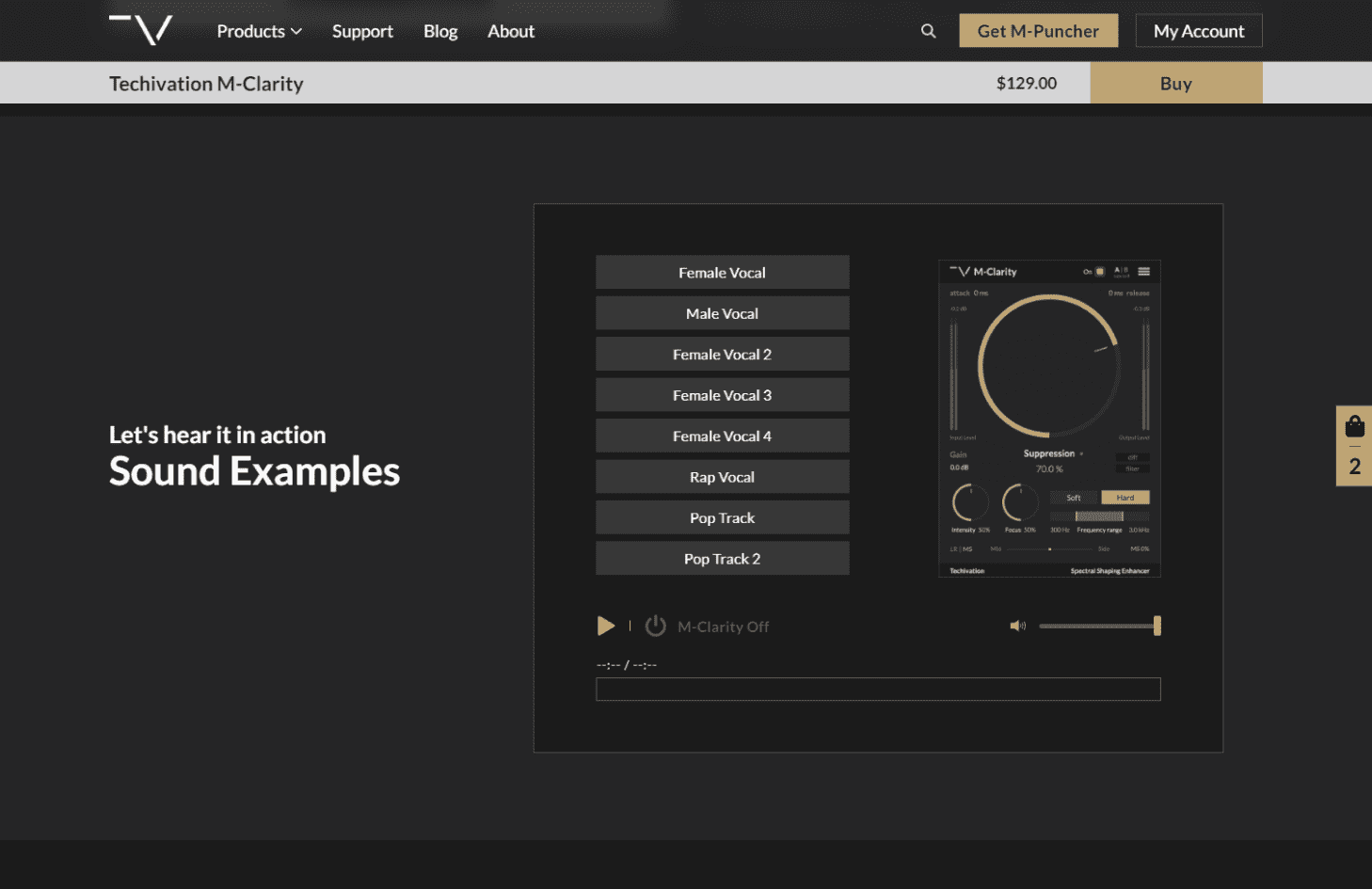Open the Support menu item

(x=362, y=31)
